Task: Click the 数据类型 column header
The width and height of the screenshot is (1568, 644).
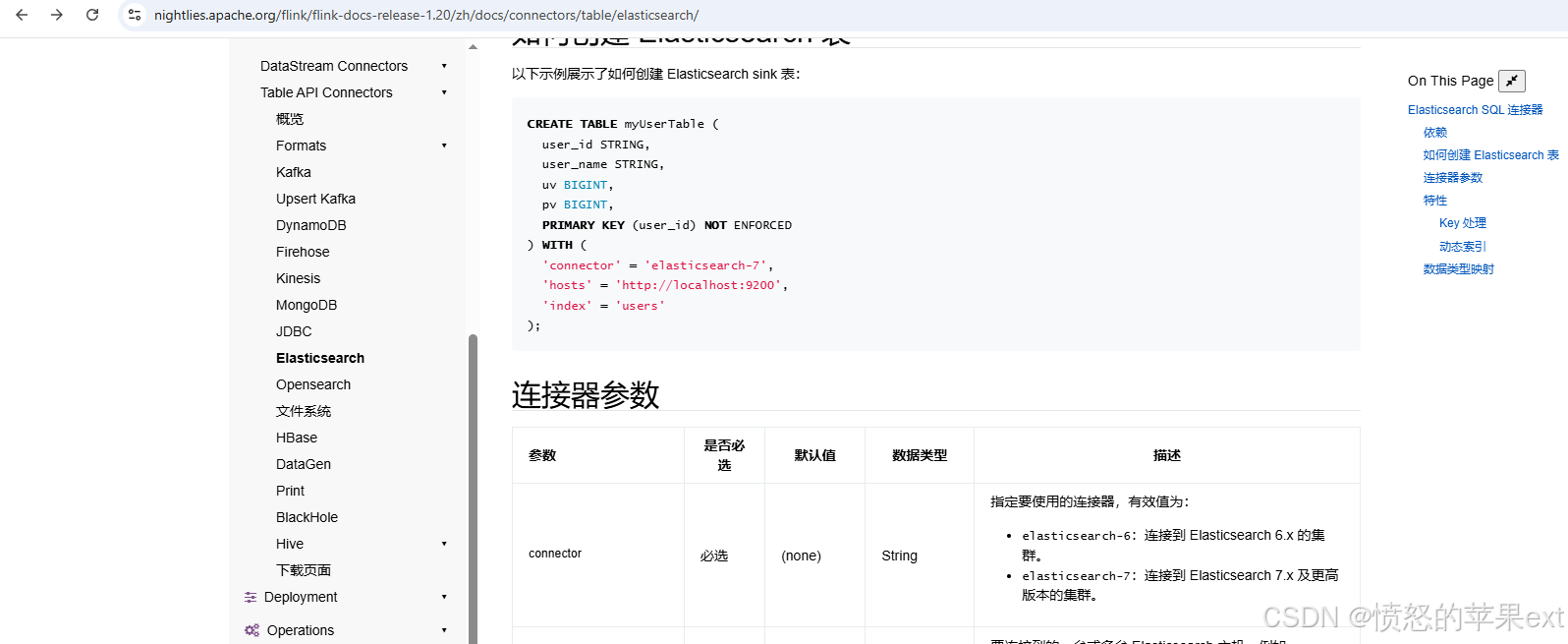Action: point(920,455)
